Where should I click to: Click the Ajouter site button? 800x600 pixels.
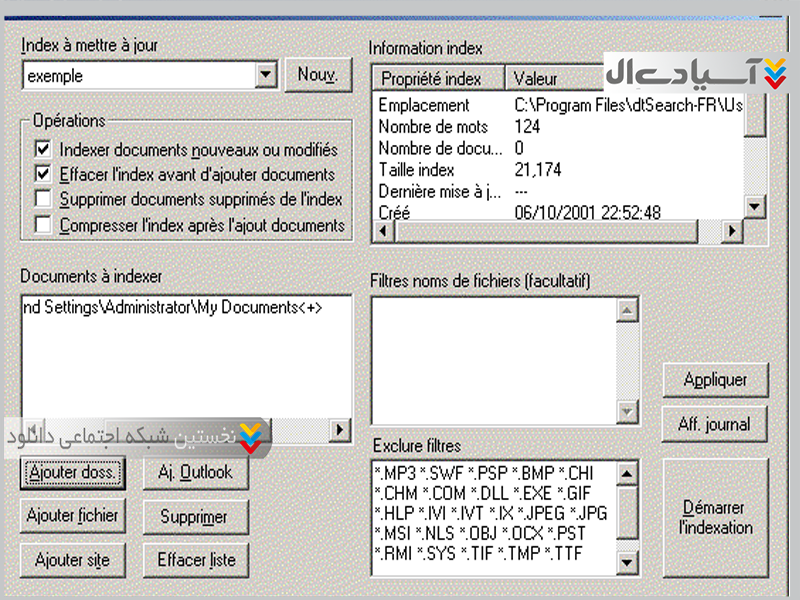[72, 560]
